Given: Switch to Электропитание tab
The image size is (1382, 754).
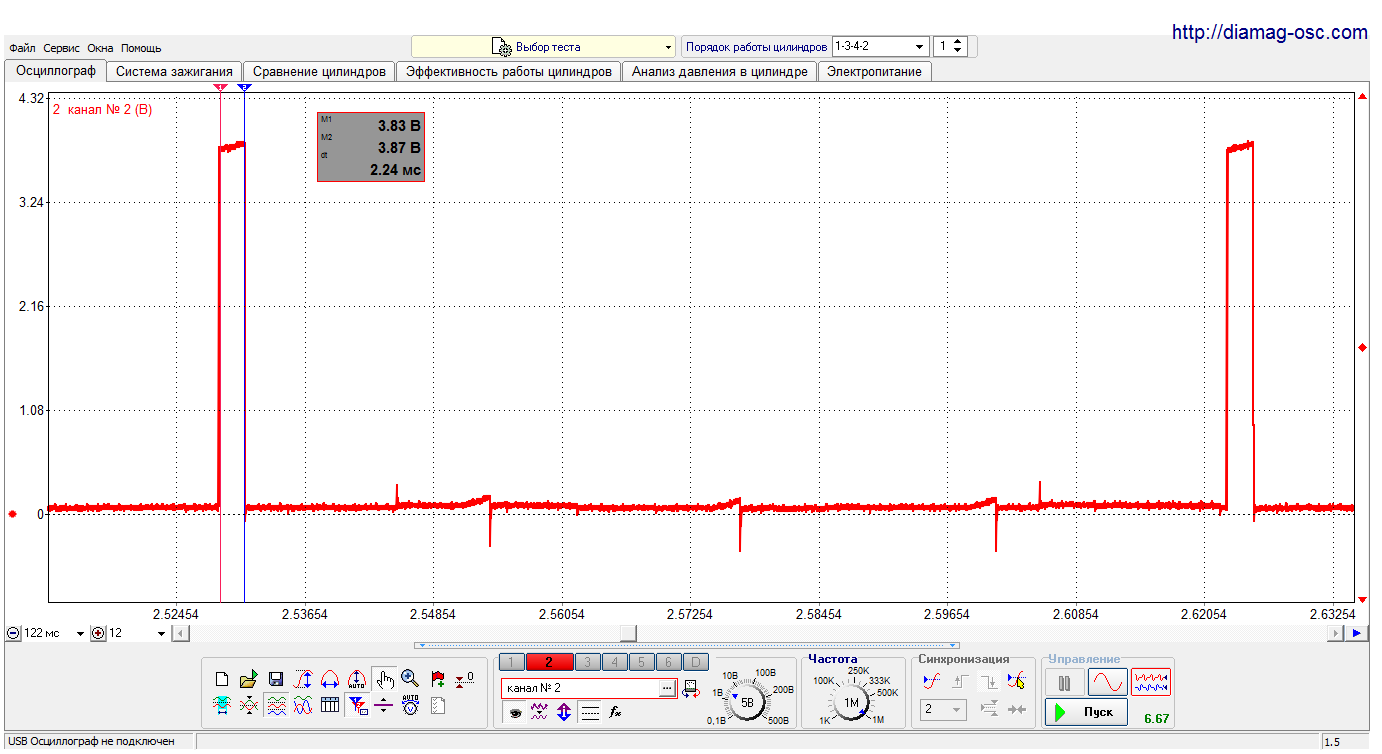Looking at the screenshot, I should [x=874, y=72].
